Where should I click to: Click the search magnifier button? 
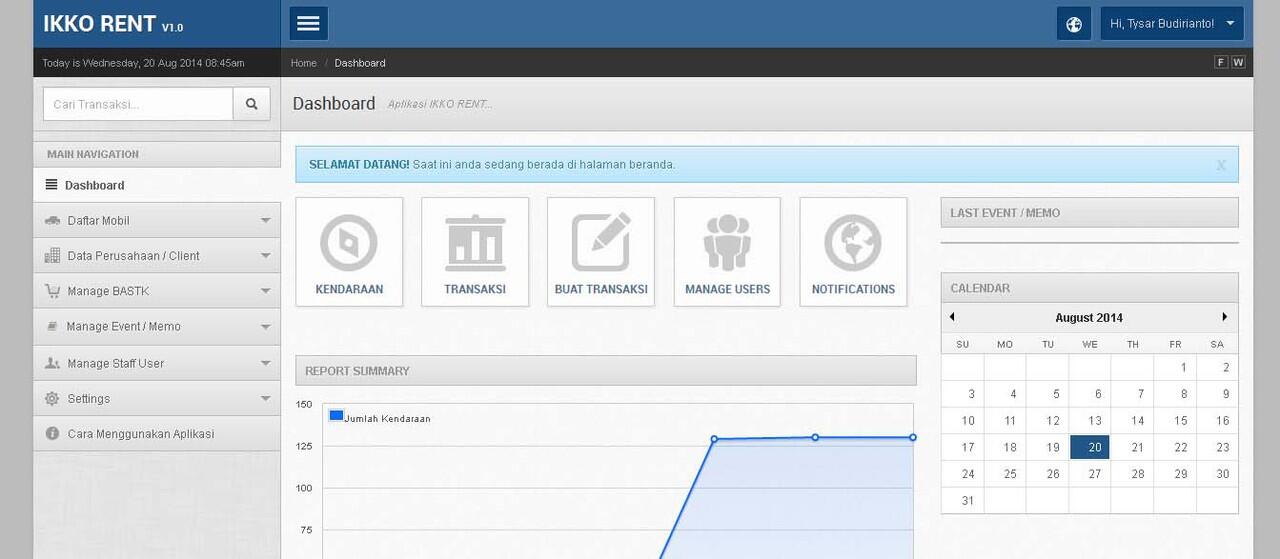[x=251, y=104]
